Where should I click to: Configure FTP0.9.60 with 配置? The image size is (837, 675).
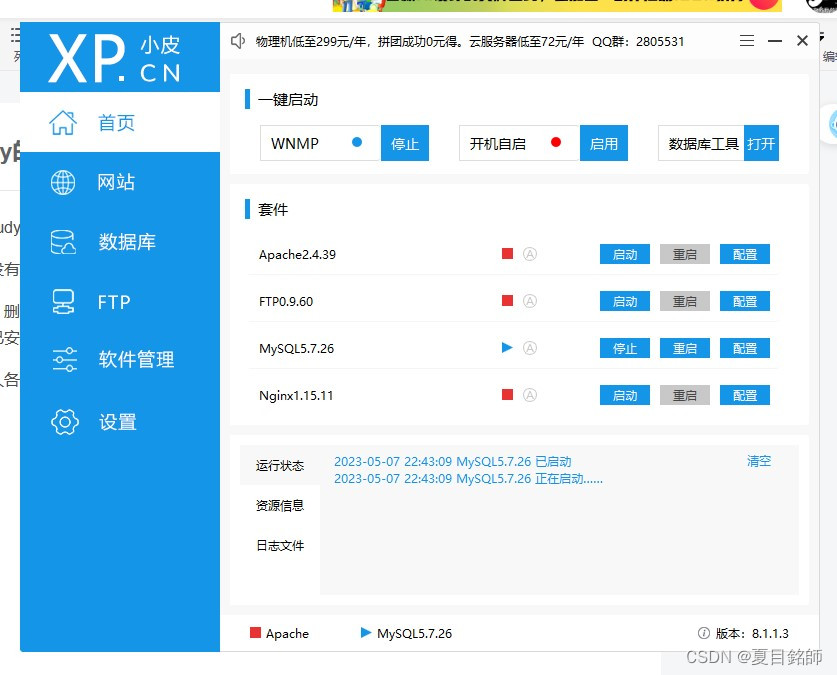click(745, 301)
